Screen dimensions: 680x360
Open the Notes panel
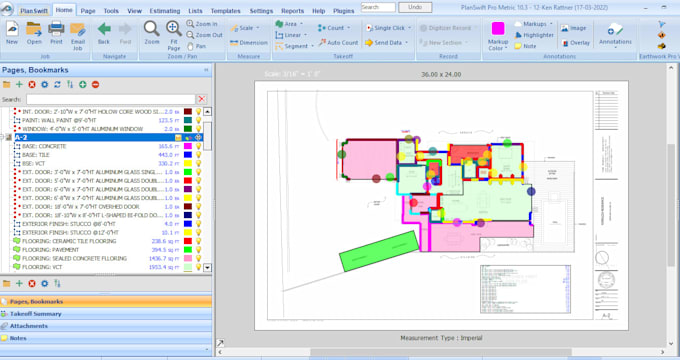click(106, 338)
